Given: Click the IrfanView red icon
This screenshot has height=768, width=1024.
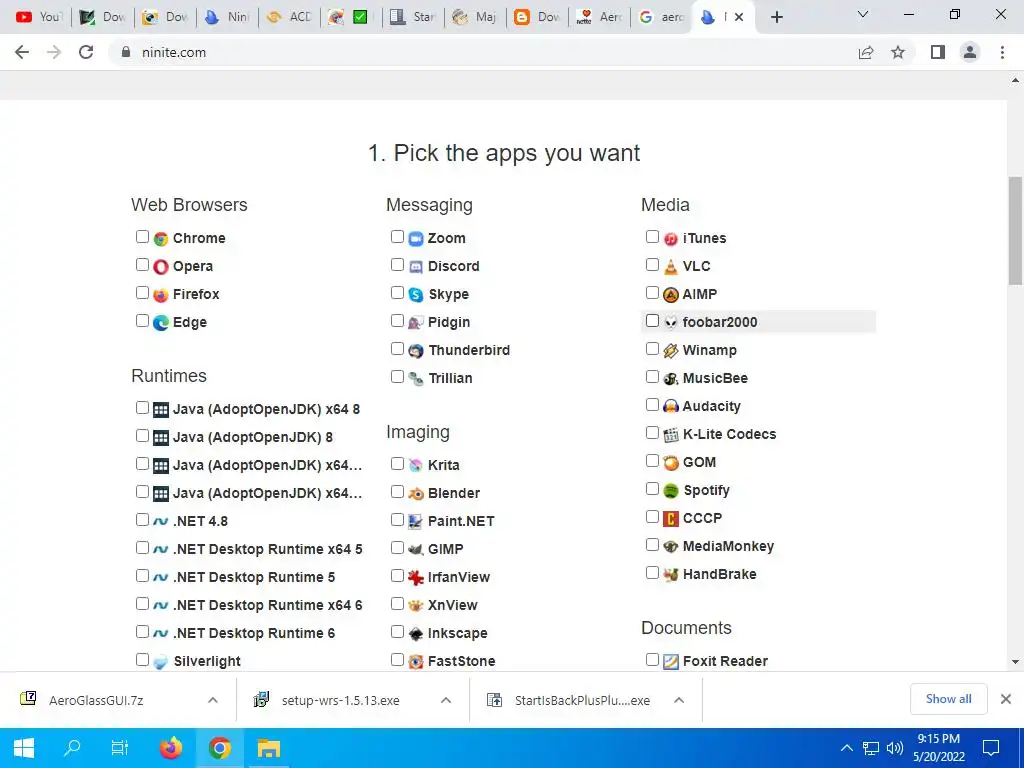Looking at the screenshot, I should pos(416,577).
